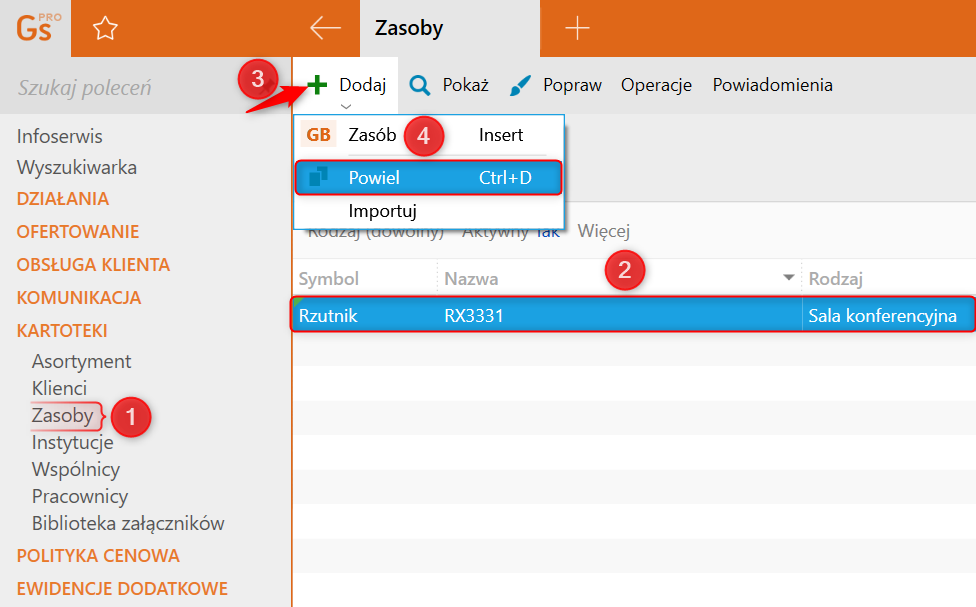The image size is (976, 607).
Task: Click the Pokaż magnifier icon
Action: (x=421, y=85)
